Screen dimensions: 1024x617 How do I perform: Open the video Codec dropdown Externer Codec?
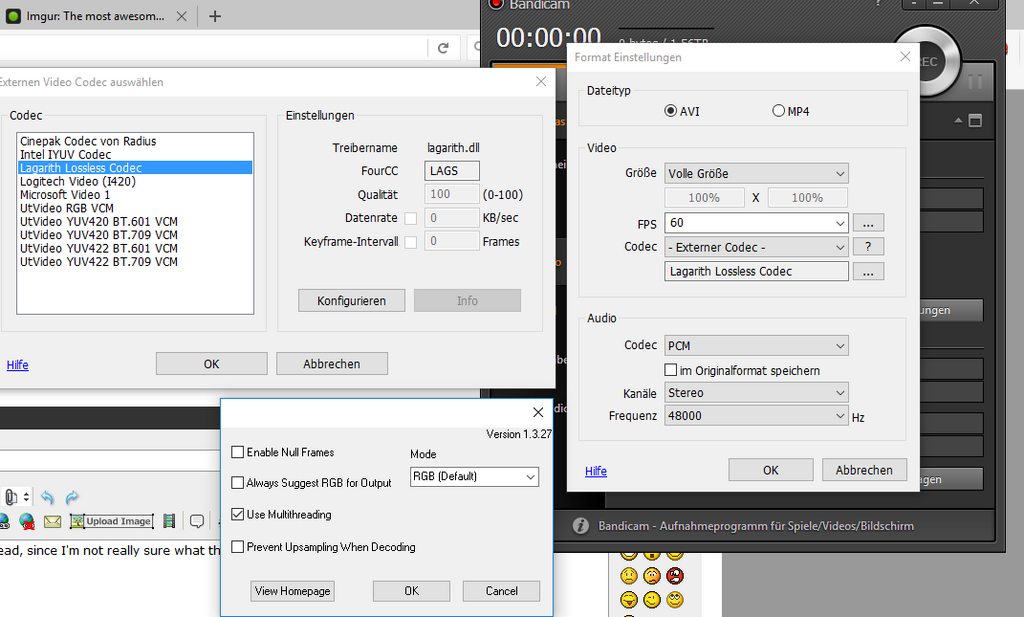(x=756, y=247)
